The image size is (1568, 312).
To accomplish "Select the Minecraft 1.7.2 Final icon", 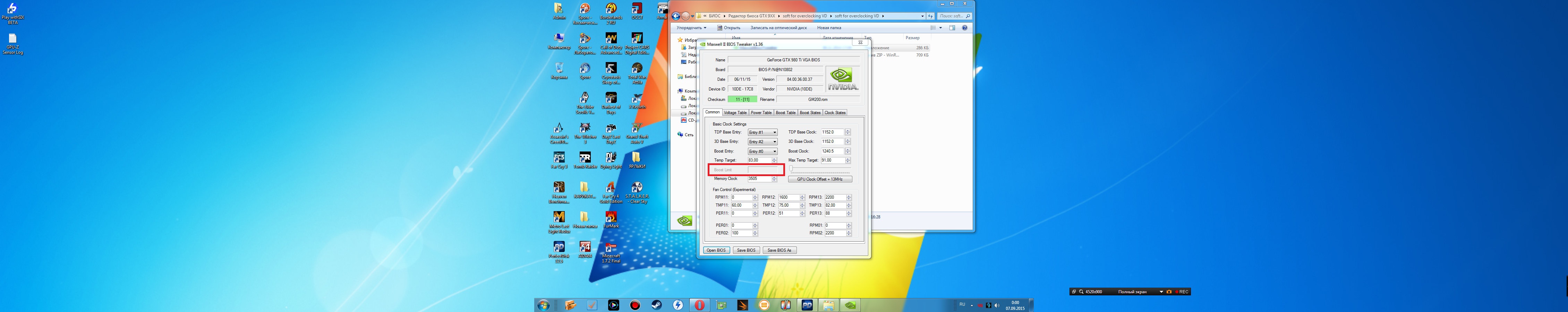I will (x=611, y=252).
